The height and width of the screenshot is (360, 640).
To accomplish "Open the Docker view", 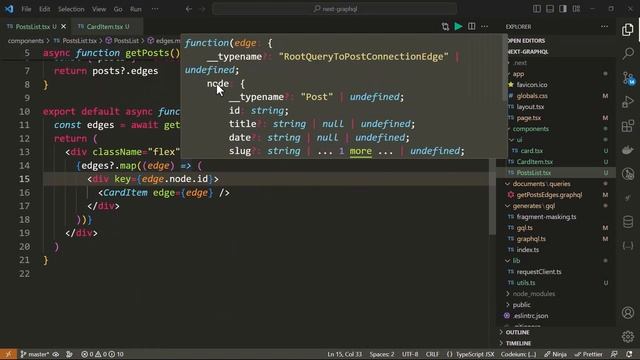I will (628, 150).
